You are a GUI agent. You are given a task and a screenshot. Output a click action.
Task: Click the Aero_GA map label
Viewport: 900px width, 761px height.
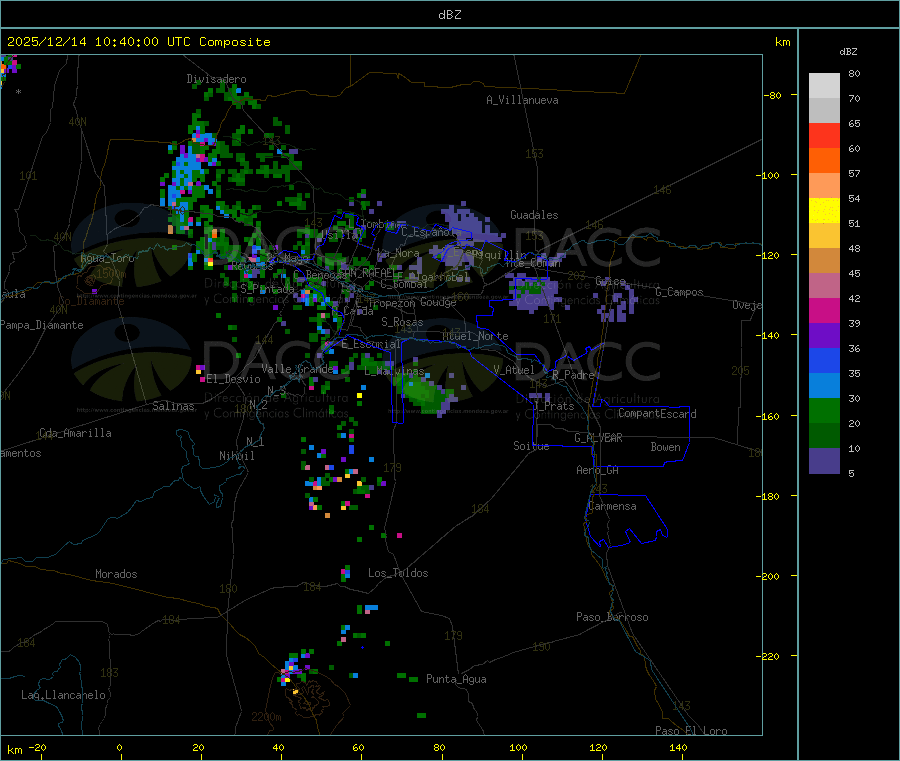click(x=597, y=470)
